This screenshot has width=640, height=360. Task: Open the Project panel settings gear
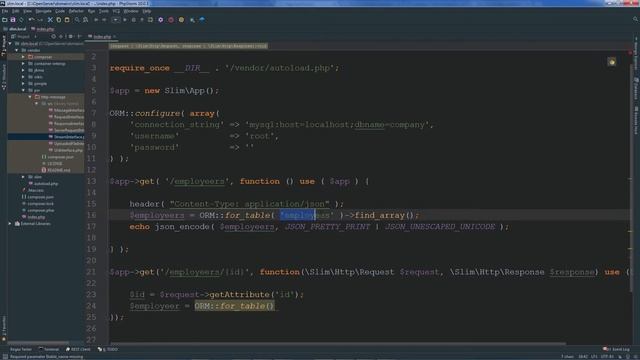[70, 36]
